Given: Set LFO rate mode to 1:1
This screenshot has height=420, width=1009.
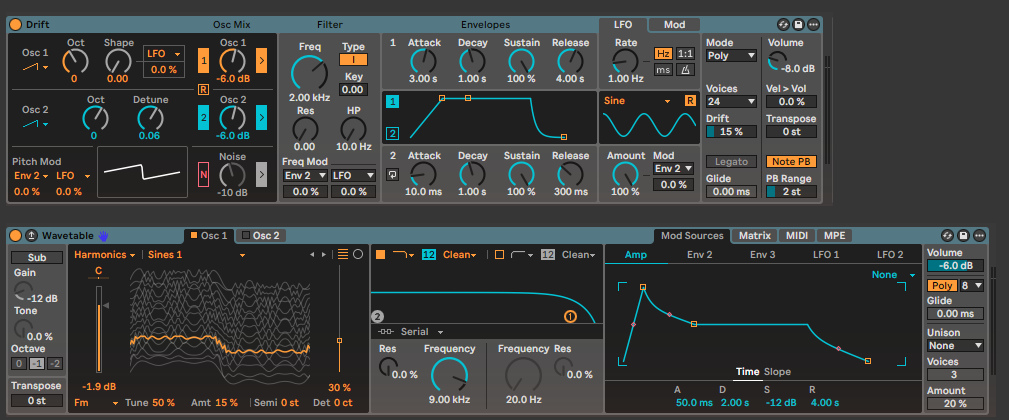Looking at the screenshot, I should click(685, 53).
